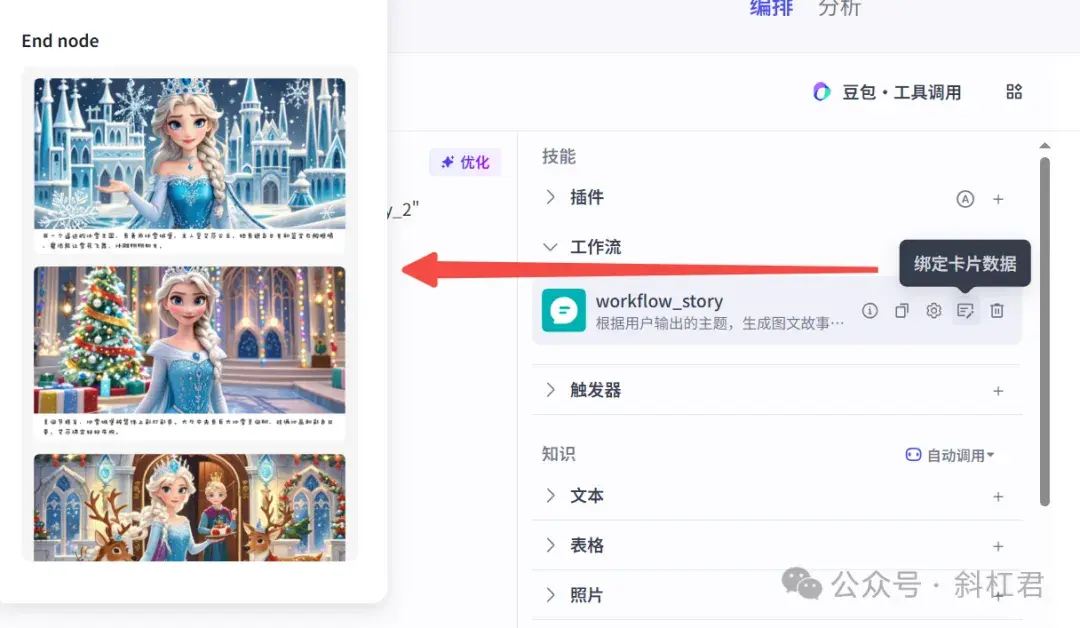Open the Christmas tree Elsa image
The height and width of the screenshot is (628, 1080).
(x=189, y=340)
